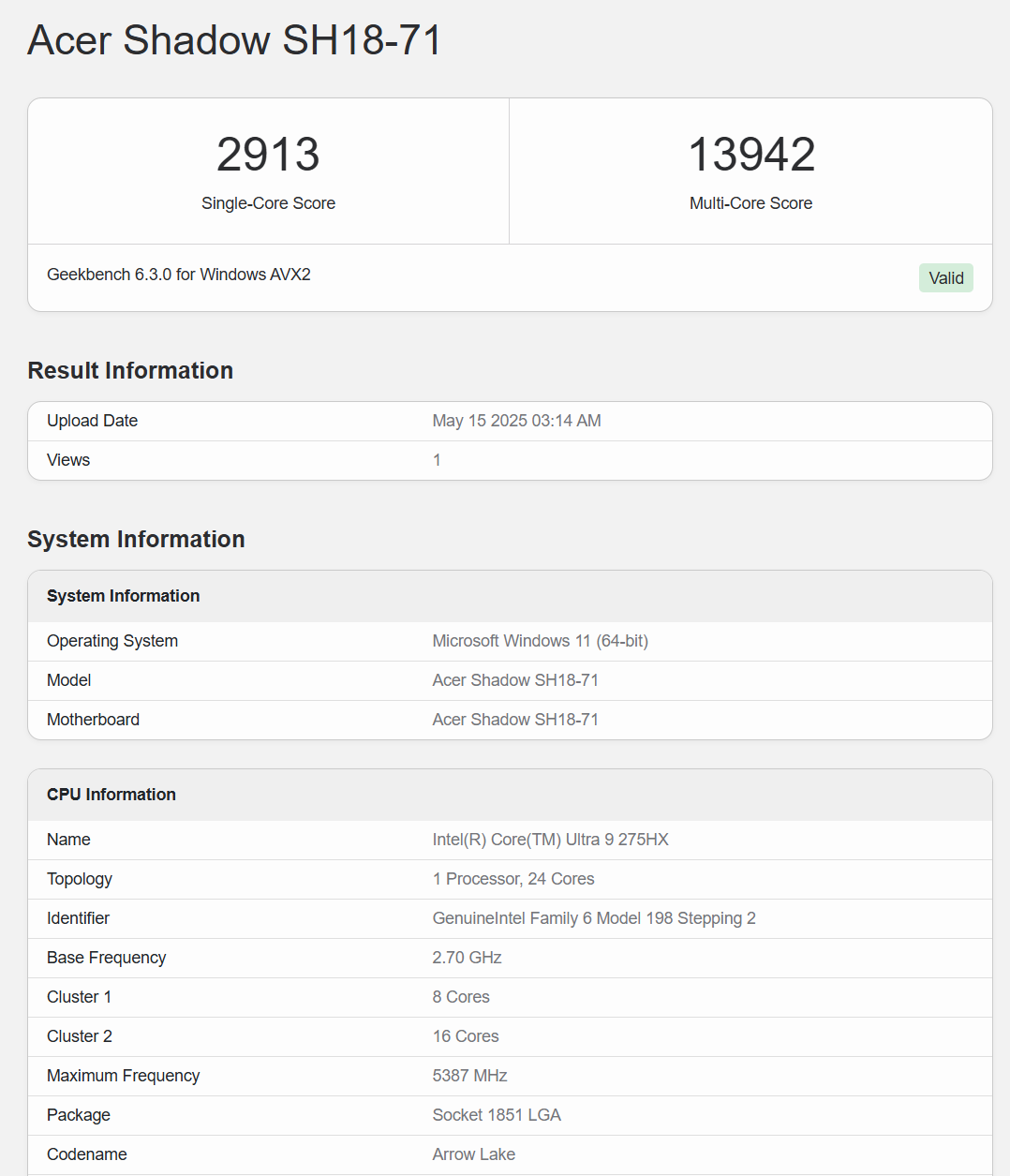
Task: Select Intel(R) Core(TM) Ultra 9 275HX
Action: 550,840
